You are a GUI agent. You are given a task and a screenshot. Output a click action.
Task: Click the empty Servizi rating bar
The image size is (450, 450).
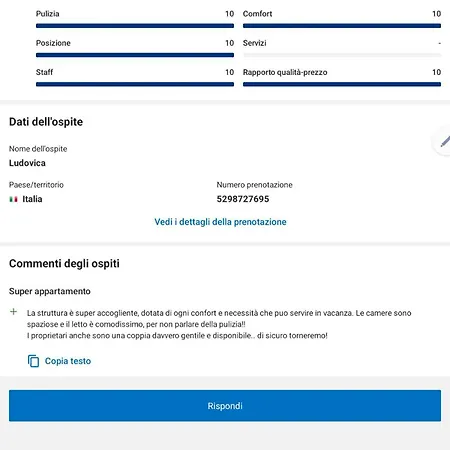[342, 55]
